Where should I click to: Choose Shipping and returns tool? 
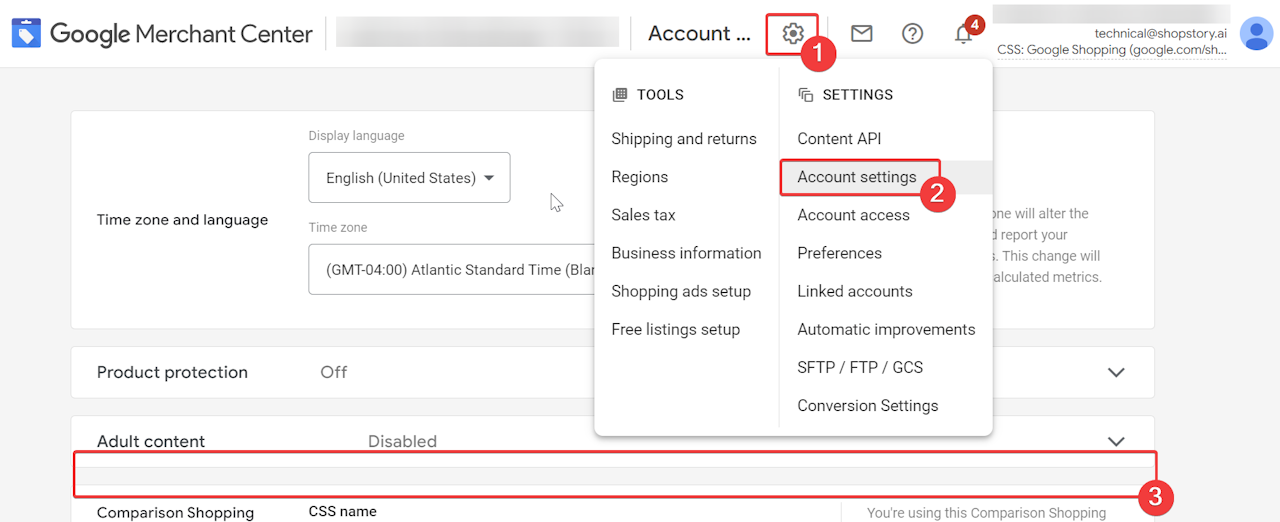[684, 139]
